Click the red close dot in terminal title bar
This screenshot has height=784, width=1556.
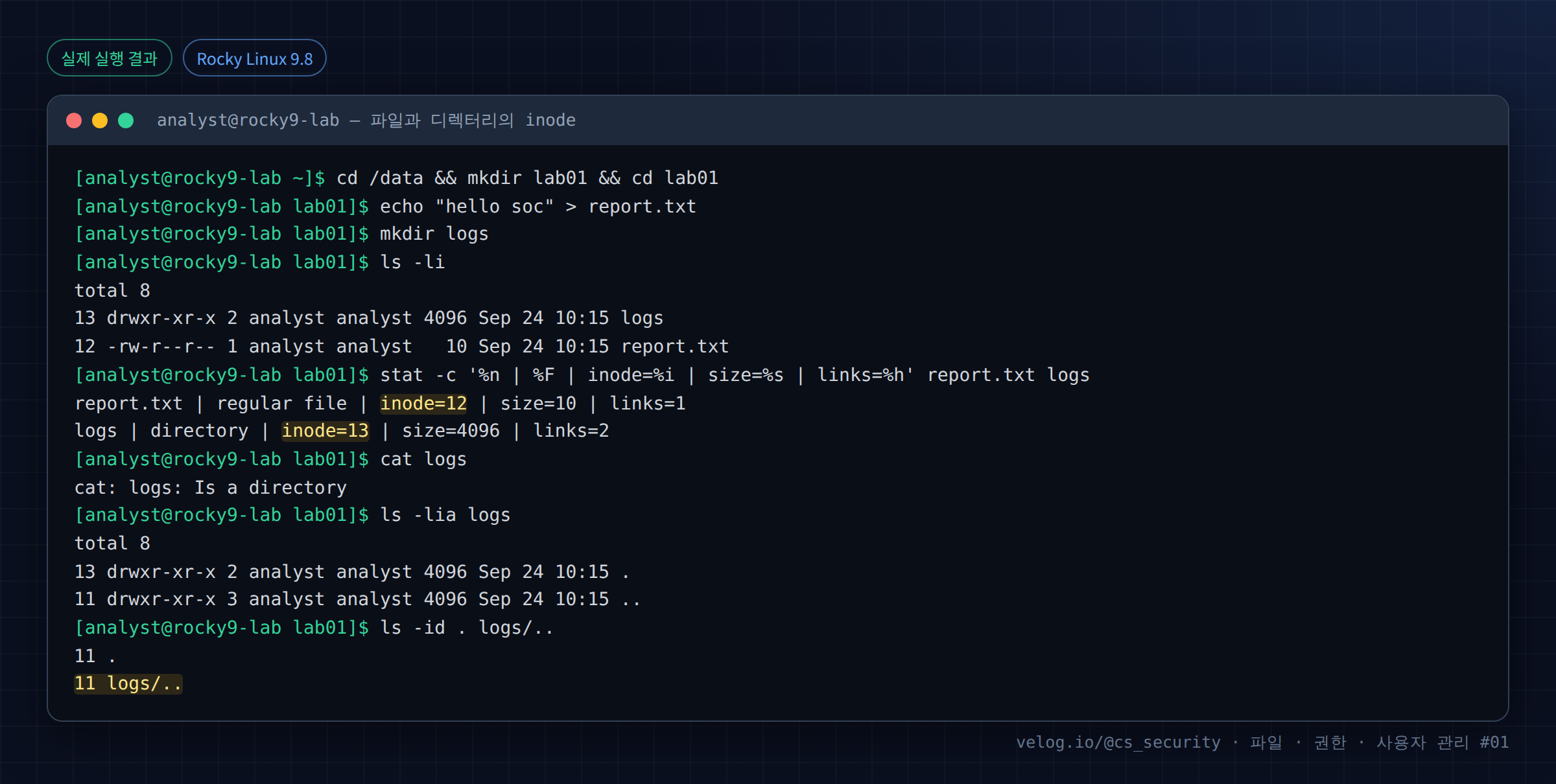(x=74, y=121)
